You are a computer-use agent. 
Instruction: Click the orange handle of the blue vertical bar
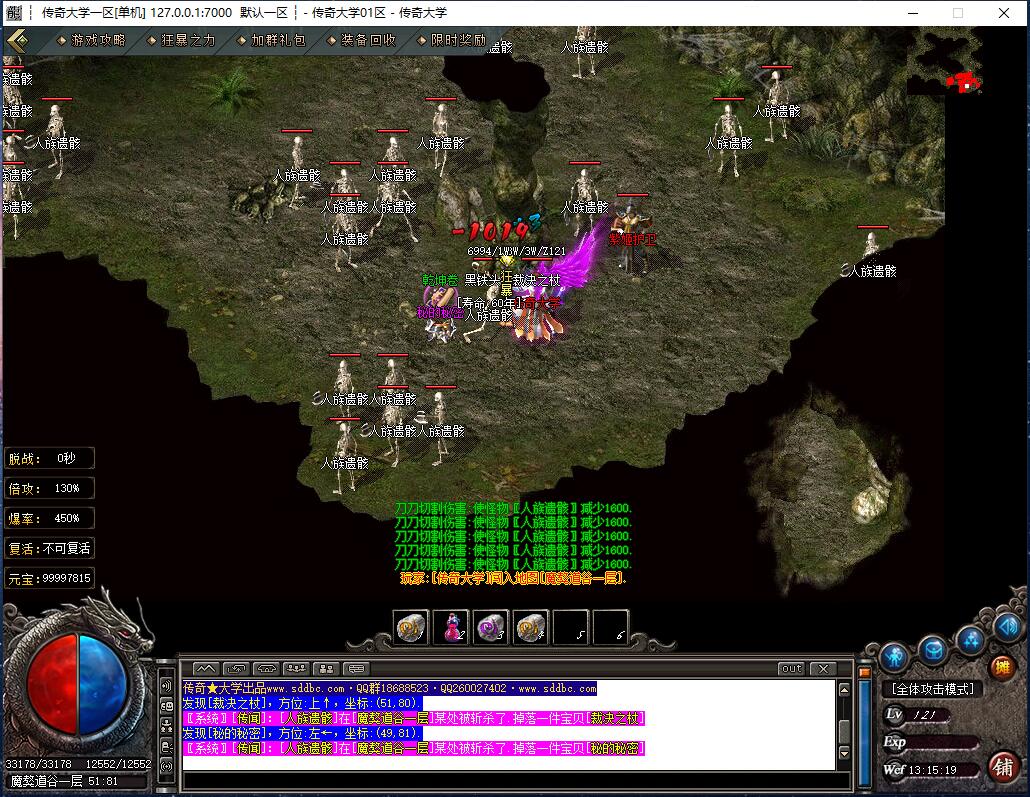[x=864, y=672]
